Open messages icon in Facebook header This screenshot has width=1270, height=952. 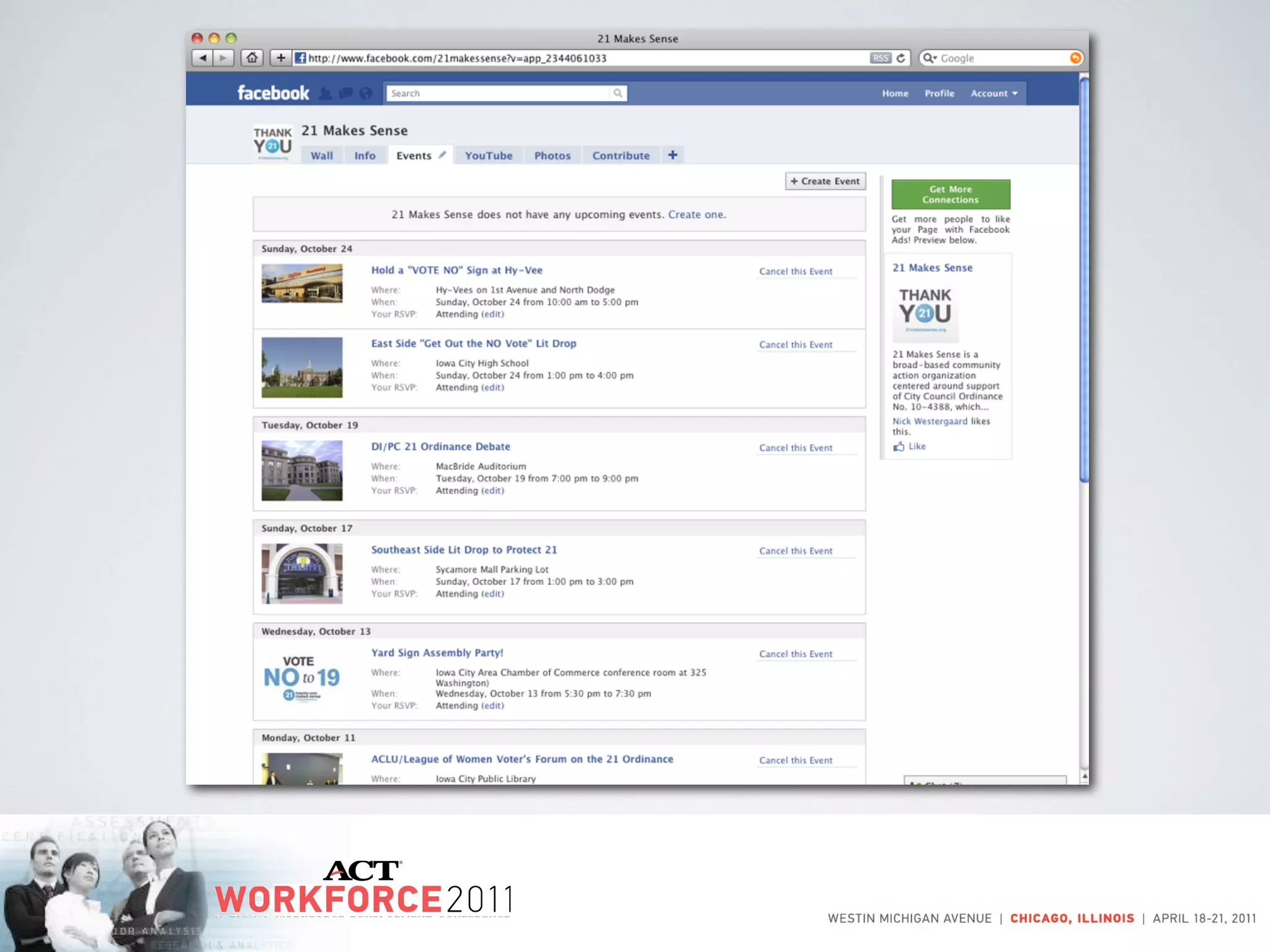coord(346,94)
